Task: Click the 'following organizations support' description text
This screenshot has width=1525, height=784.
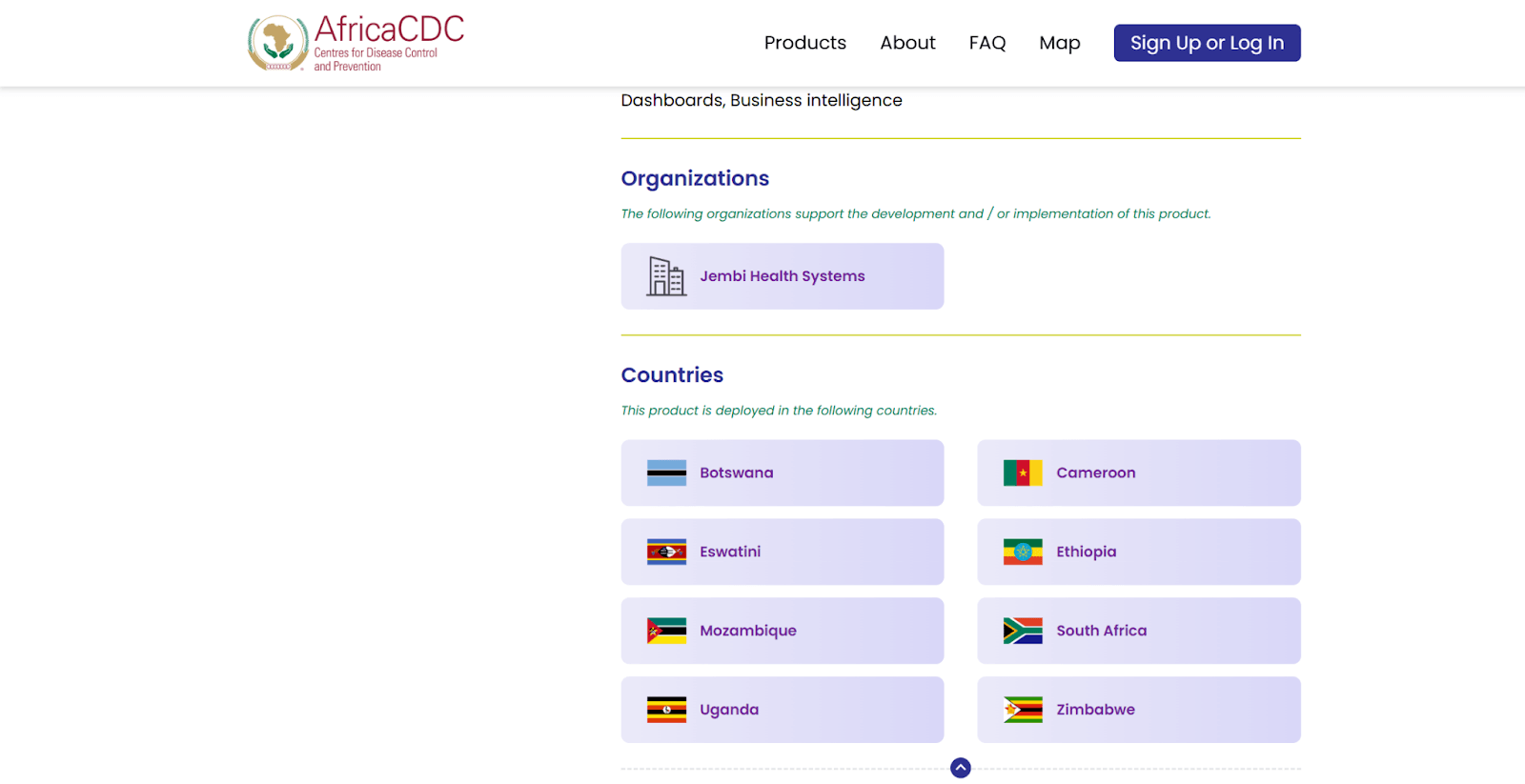Action: [916, 214]
